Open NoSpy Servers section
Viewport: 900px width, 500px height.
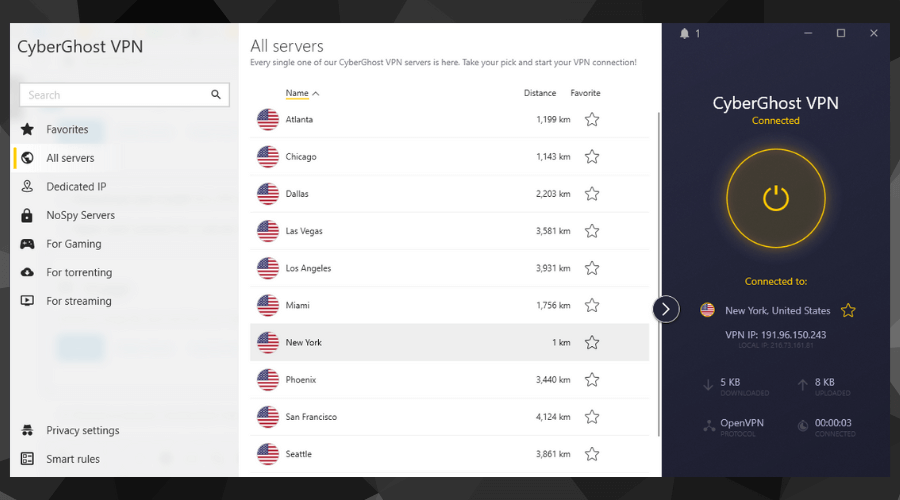[80, 215]
